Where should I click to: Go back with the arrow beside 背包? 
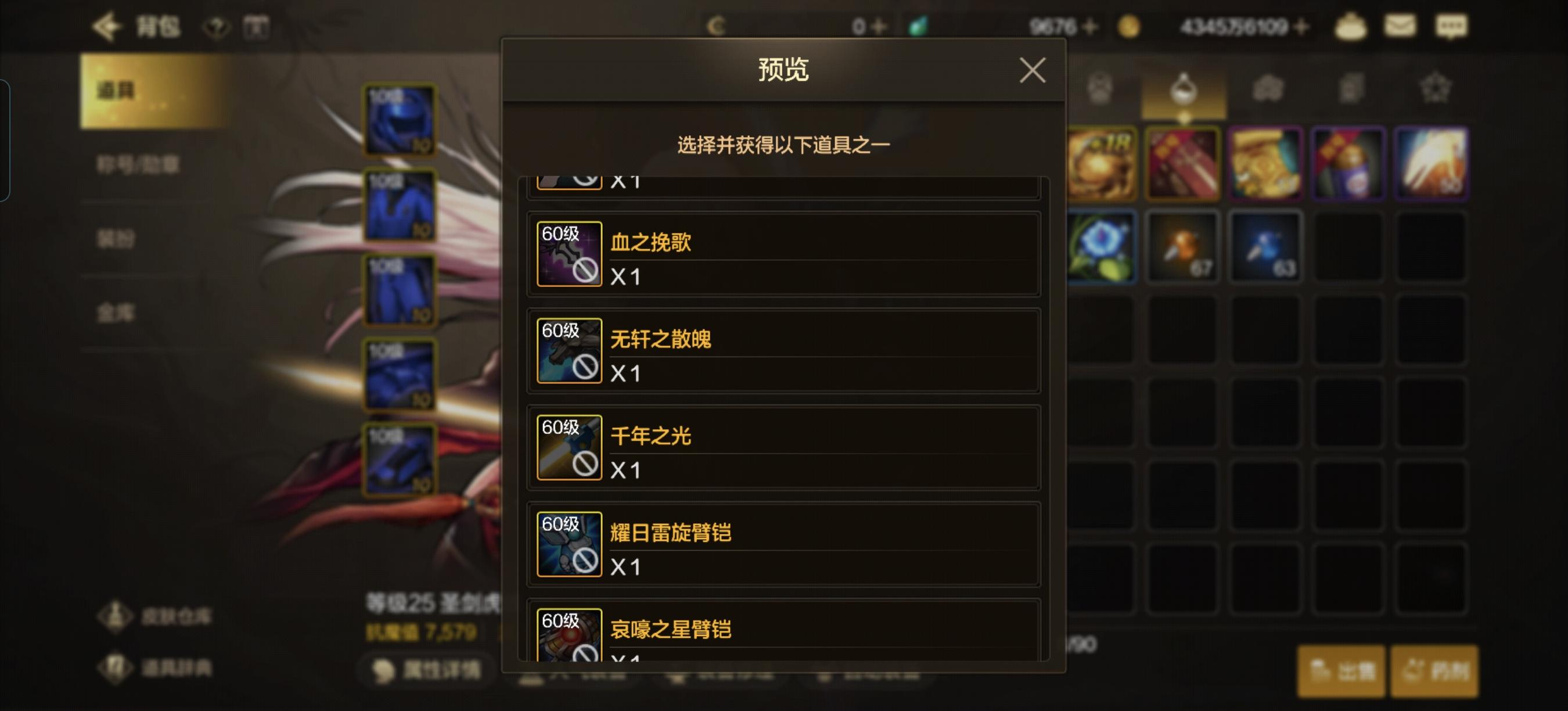pyautogui.click(x=106, y=26)
